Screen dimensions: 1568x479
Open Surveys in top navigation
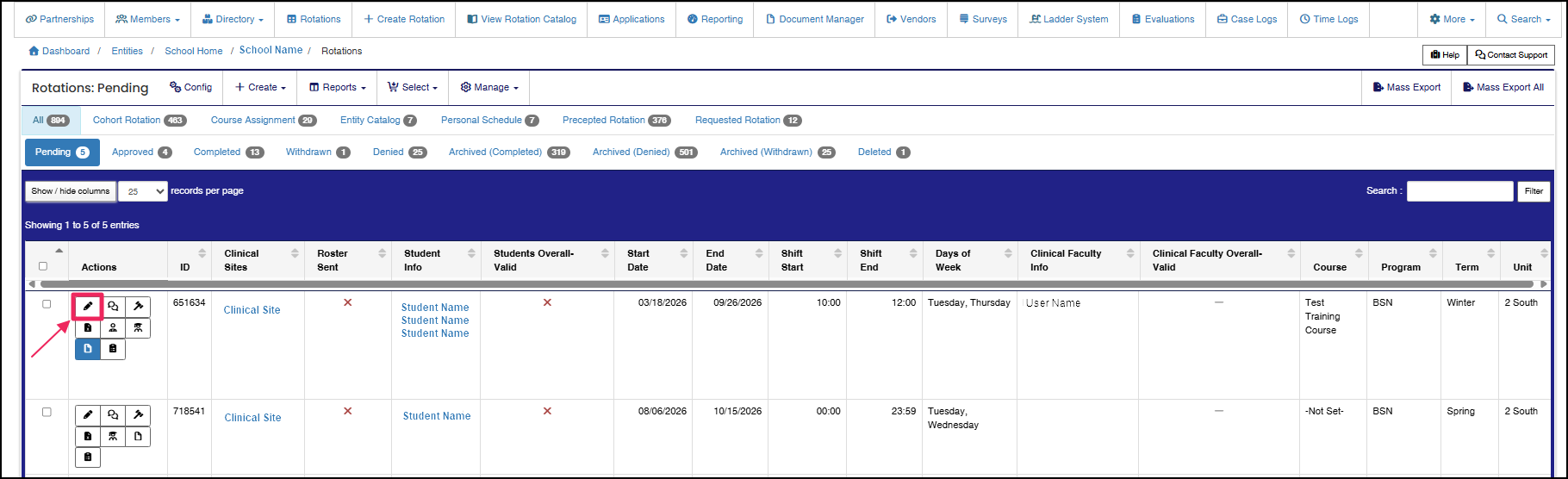pos(983,19)
